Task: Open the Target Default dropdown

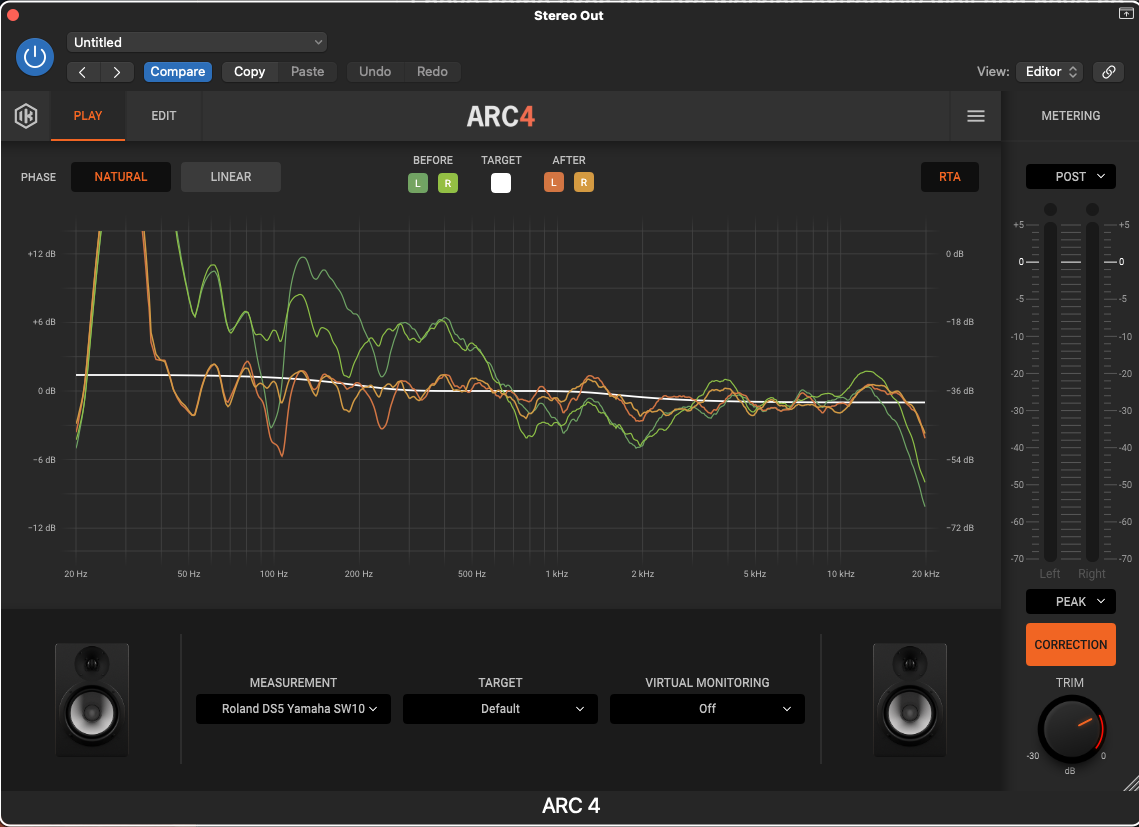Action: 500,709
